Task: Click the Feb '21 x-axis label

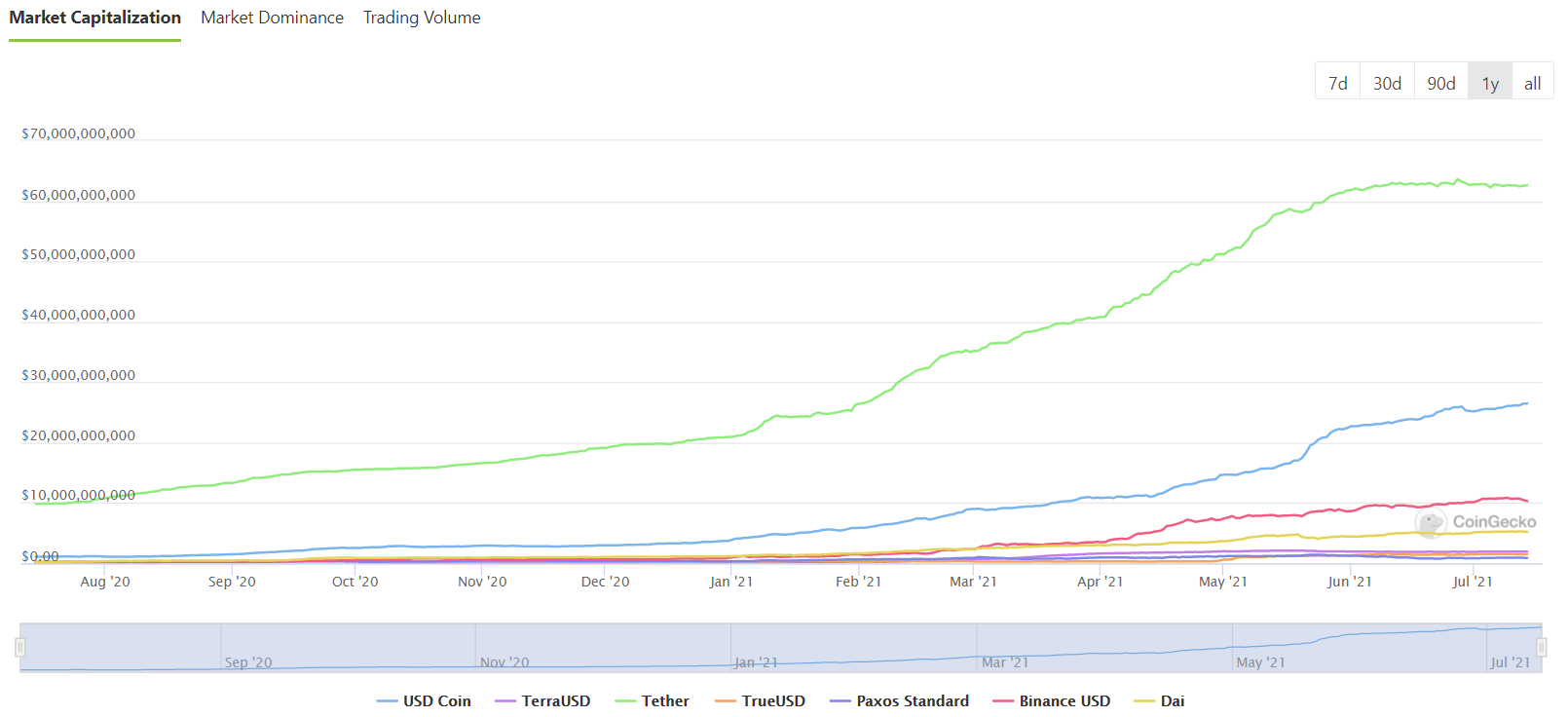Action: point(859,582)
